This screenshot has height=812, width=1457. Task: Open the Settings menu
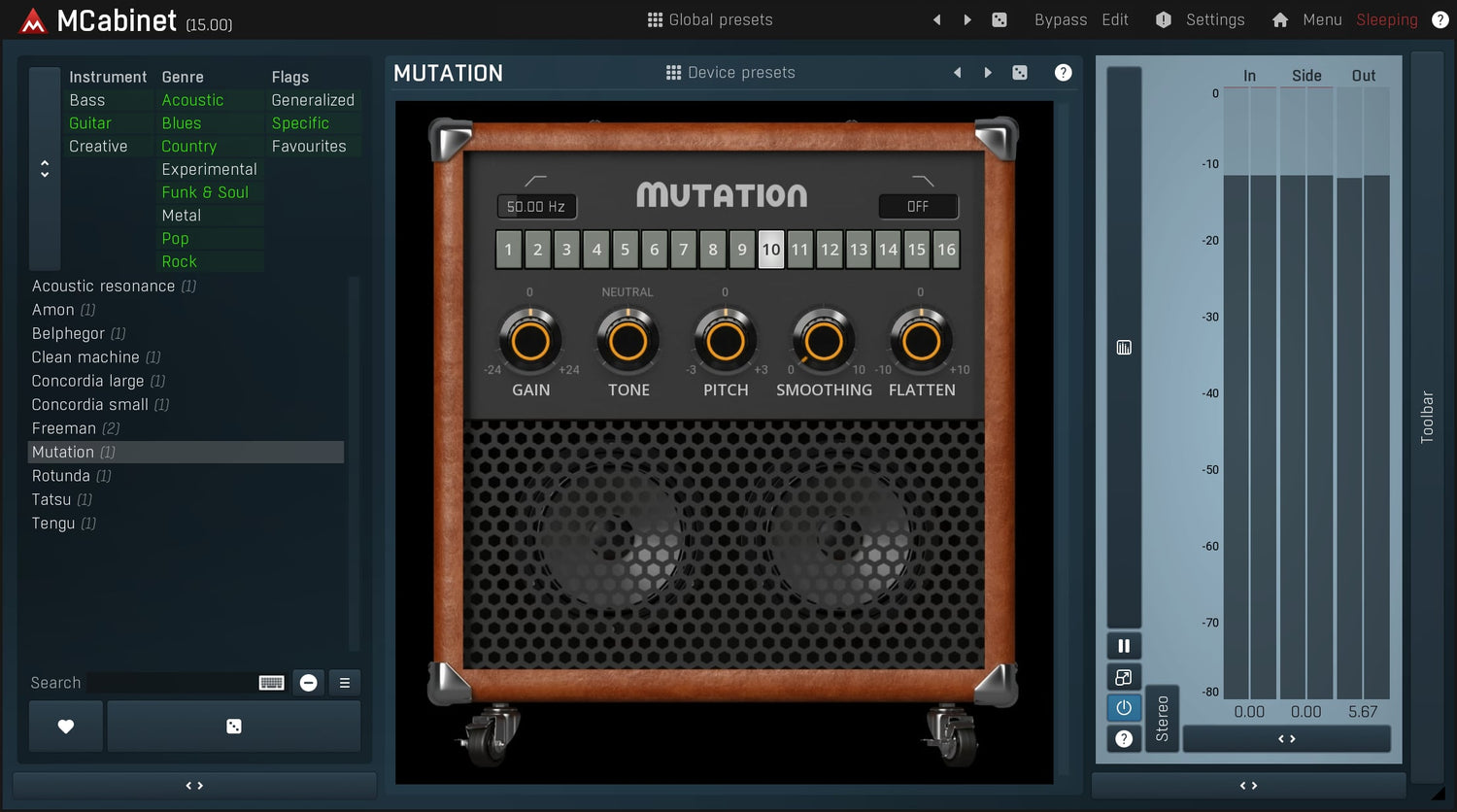click(x=1214, y=19)
